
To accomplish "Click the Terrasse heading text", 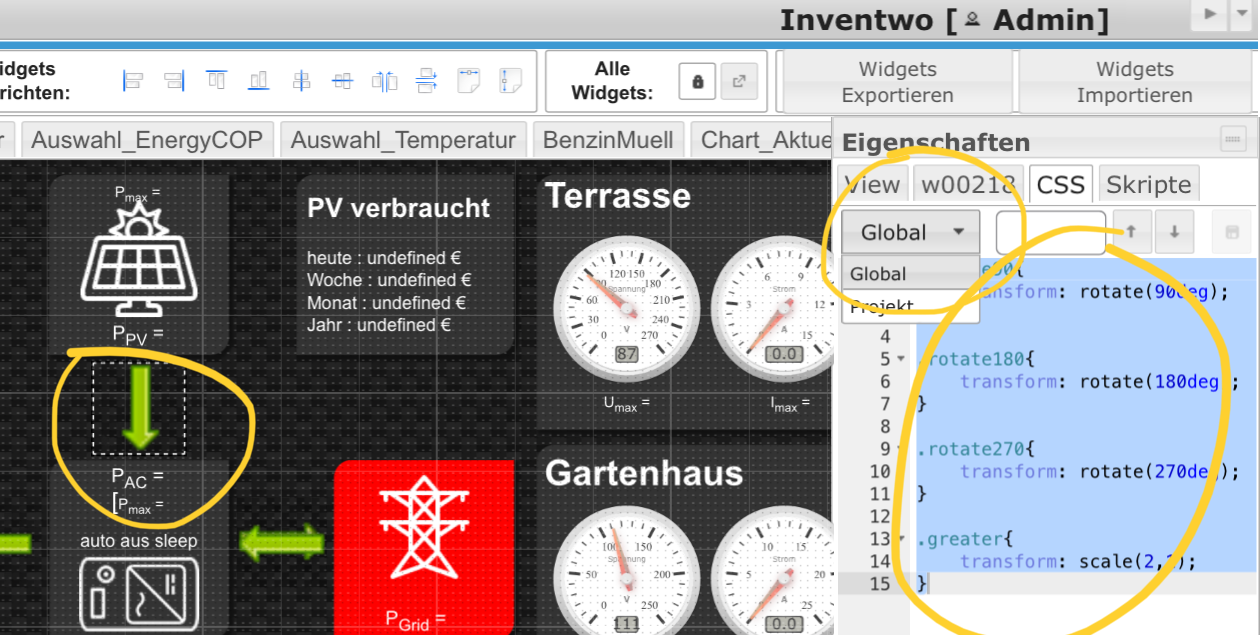I will pyautogui.click(x=617, y=196).
